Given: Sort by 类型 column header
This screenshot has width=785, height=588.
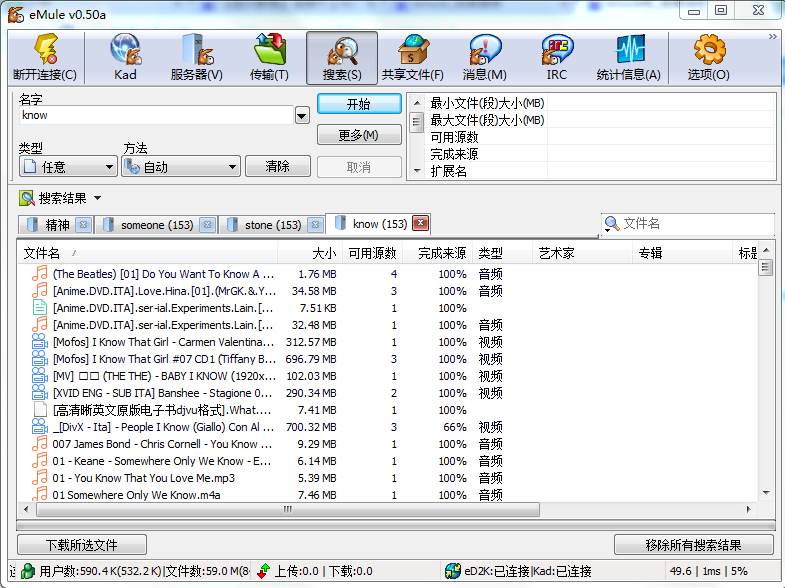Looking at the screenshot, I should (x=502, y=253).
